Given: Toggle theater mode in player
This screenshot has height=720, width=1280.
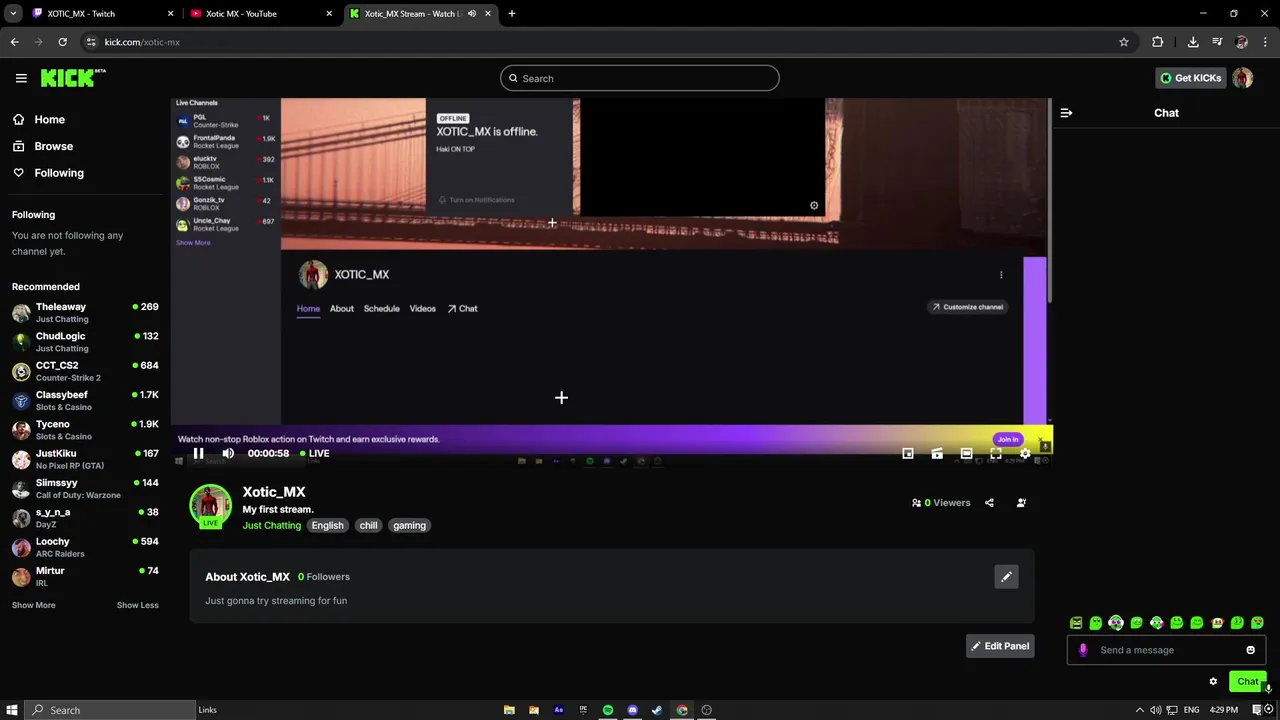Looking at the screenshot, I should click(x=966, y=453).
